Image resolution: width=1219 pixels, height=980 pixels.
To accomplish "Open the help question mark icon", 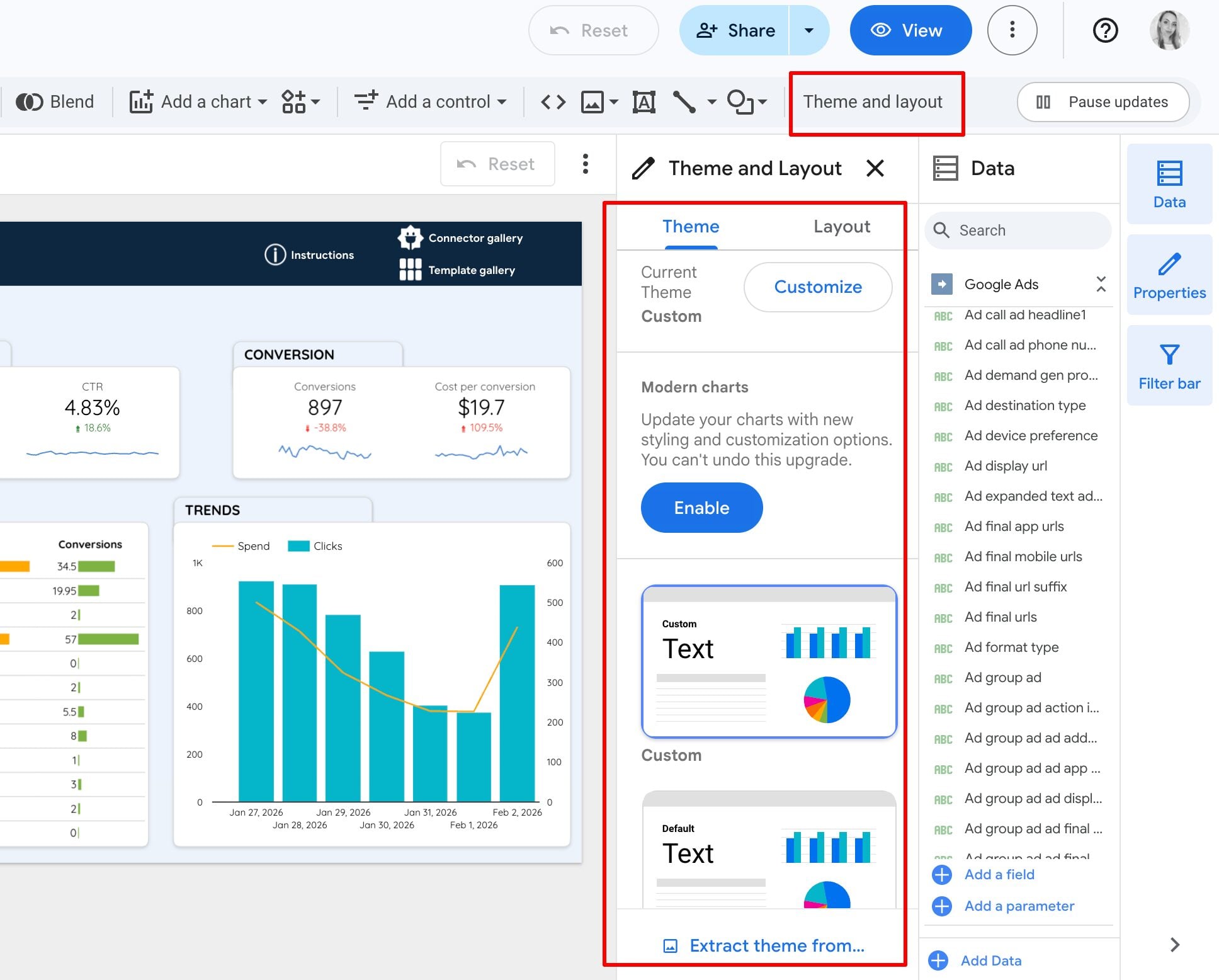I will point(1105,30).
